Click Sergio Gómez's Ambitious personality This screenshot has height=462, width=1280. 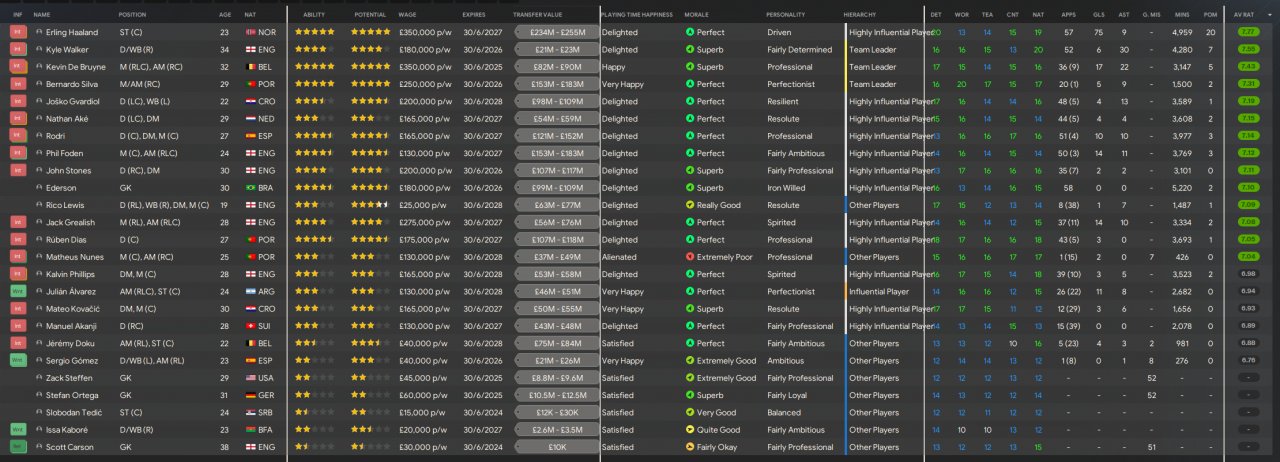point(785,361)
